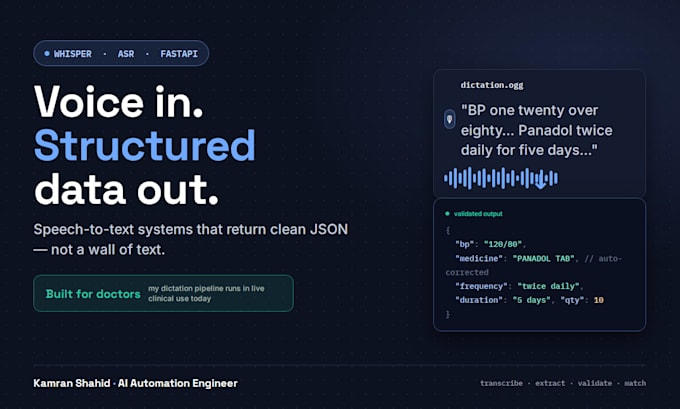Select the WHISPER tag in the pill

tap(72, 54)
